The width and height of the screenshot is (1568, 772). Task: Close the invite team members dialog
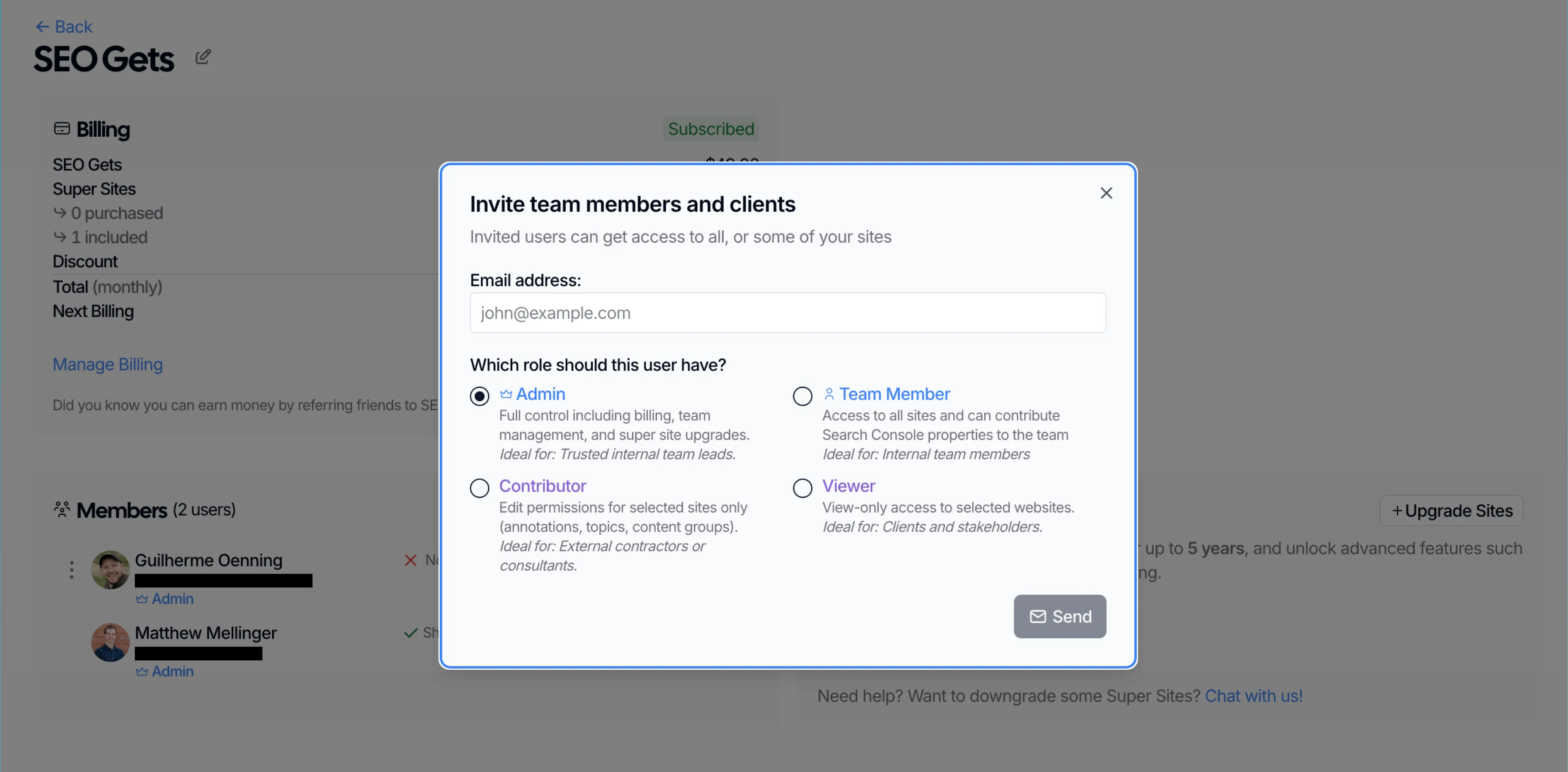pos(1107,193)
